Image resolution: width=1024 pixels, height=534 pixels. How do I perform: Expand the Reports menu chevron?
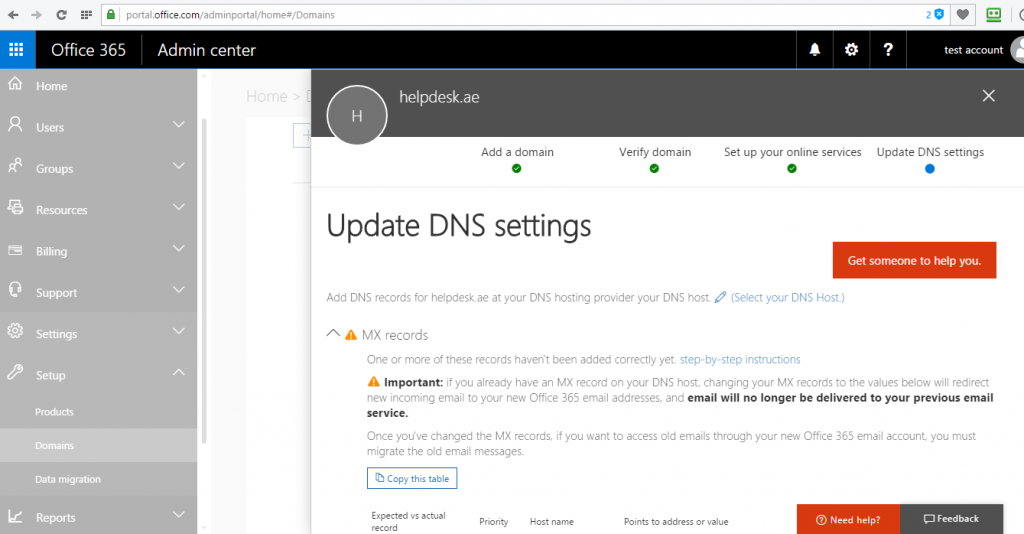click(178, 514)
